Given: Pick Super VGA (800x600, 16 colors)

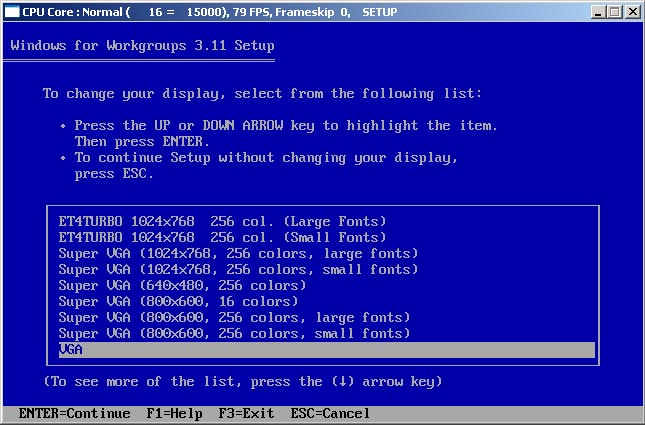Looking at the screenshot, I should tap(178, 302).
